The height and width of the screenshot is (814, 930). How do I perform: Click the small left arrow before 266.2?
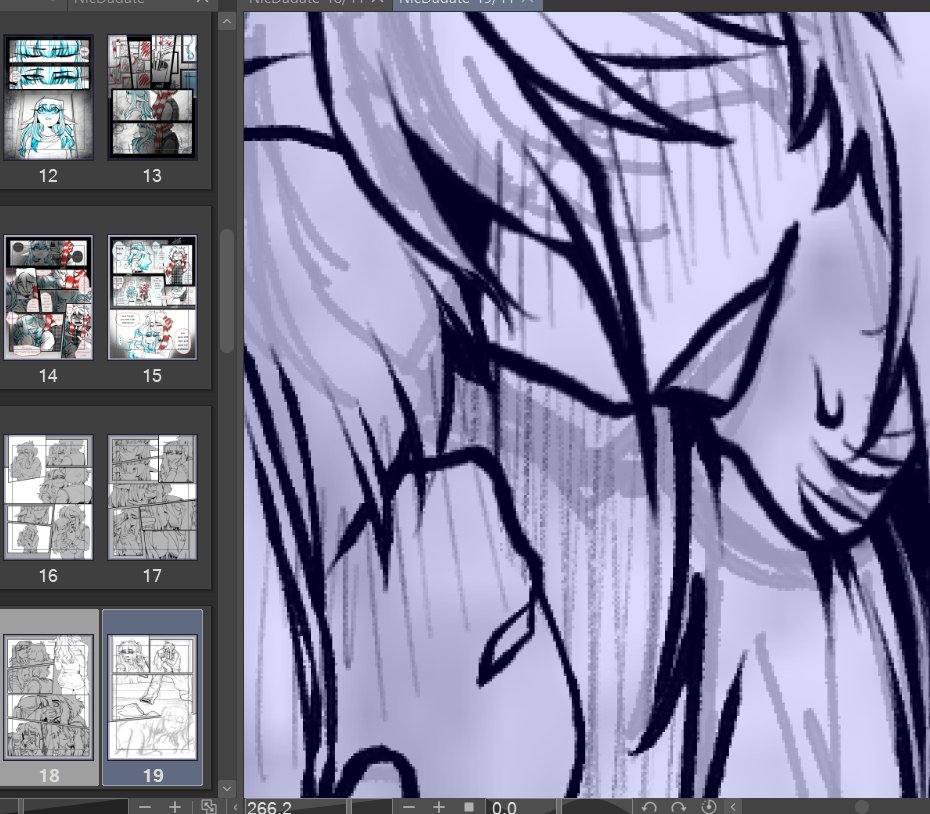click(235, 807)
